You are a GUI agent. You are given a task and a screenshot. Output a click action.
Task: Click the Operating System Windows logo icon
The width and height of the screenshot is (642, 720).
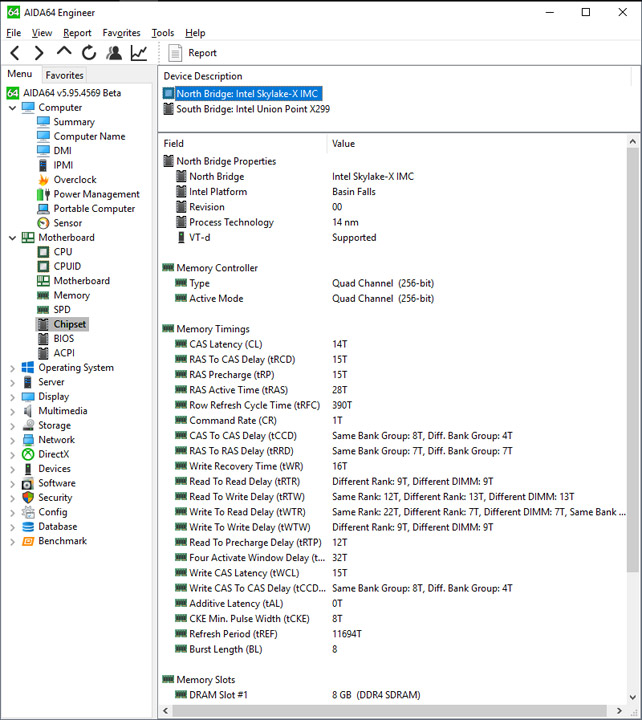click(x=28, y=367)
